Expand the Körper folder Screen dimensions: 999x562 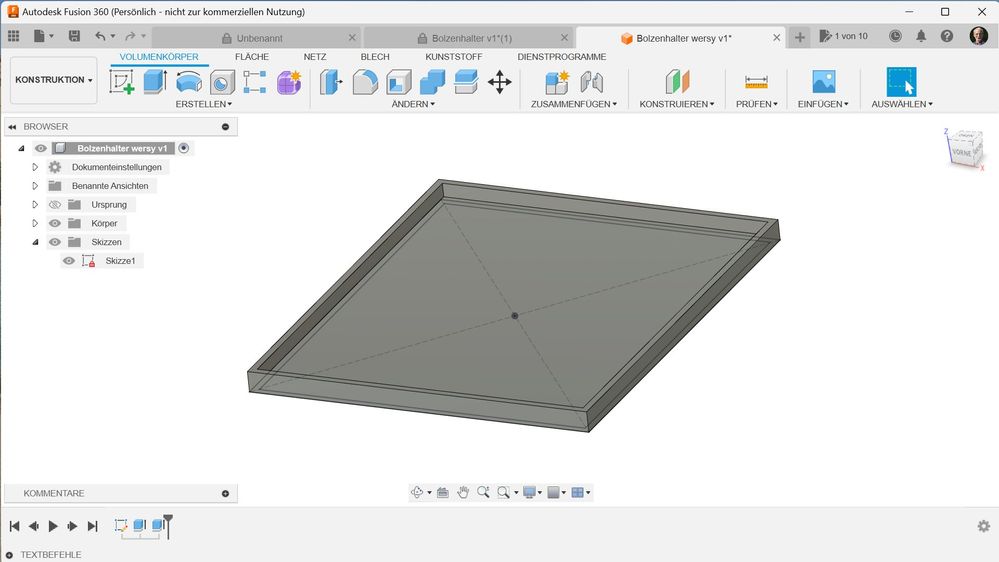(35, 223)
